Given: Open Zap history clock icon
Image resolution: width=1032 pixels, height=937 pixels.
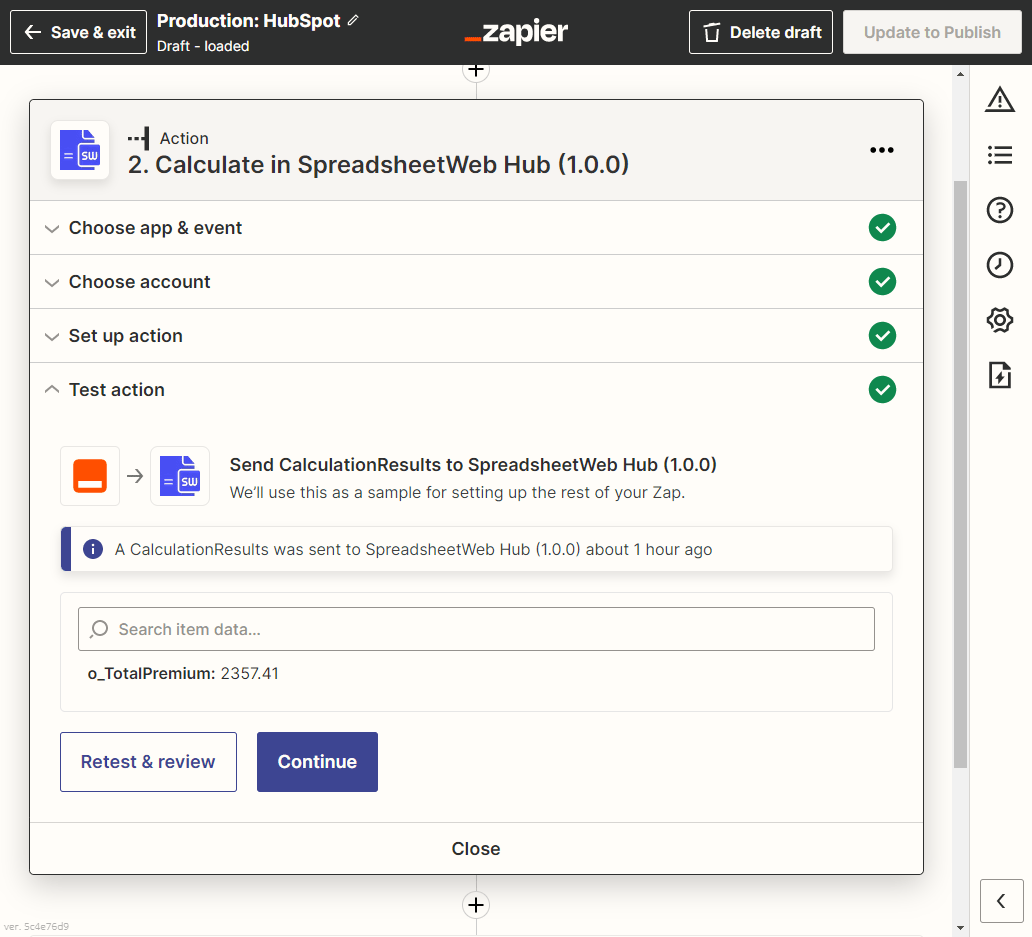Looking at the screenshot, I should coord(999,265).
